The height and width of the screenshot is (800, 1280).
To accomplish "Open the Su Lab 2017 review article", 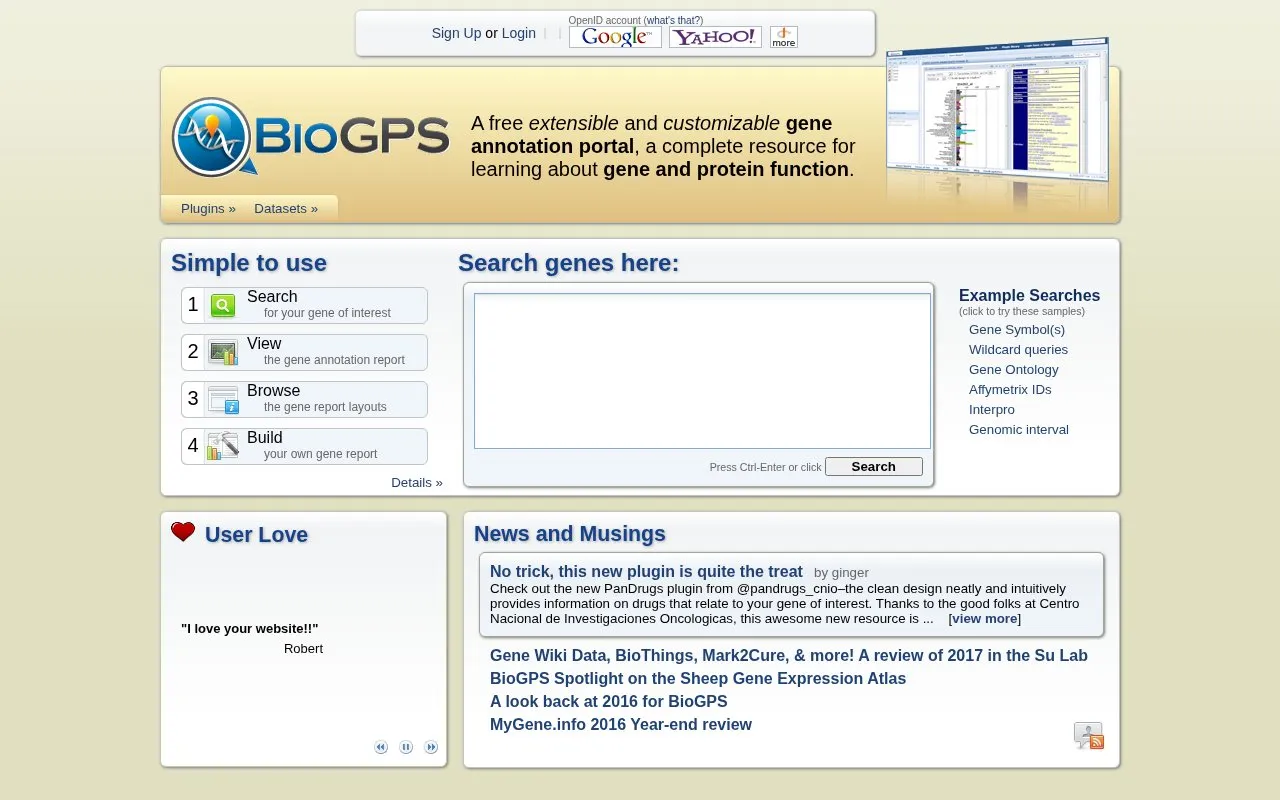I will click(x=789, y=656).
